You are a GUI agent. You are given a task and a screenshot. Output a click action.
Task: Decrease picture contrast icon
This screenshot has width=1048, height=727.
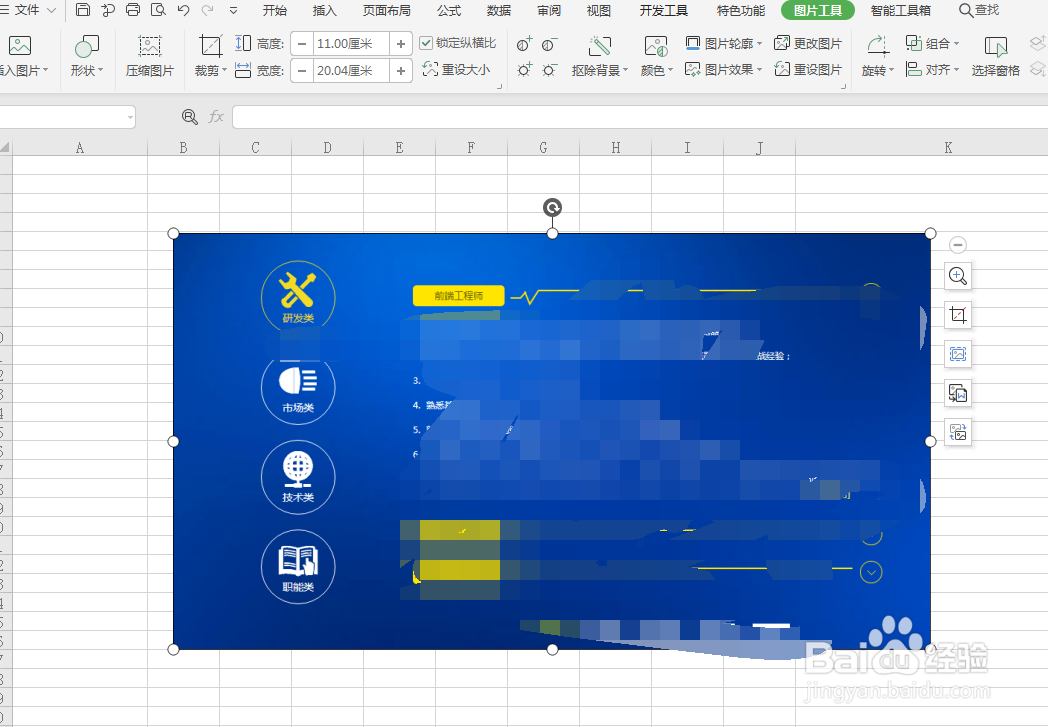coord(549,44)
